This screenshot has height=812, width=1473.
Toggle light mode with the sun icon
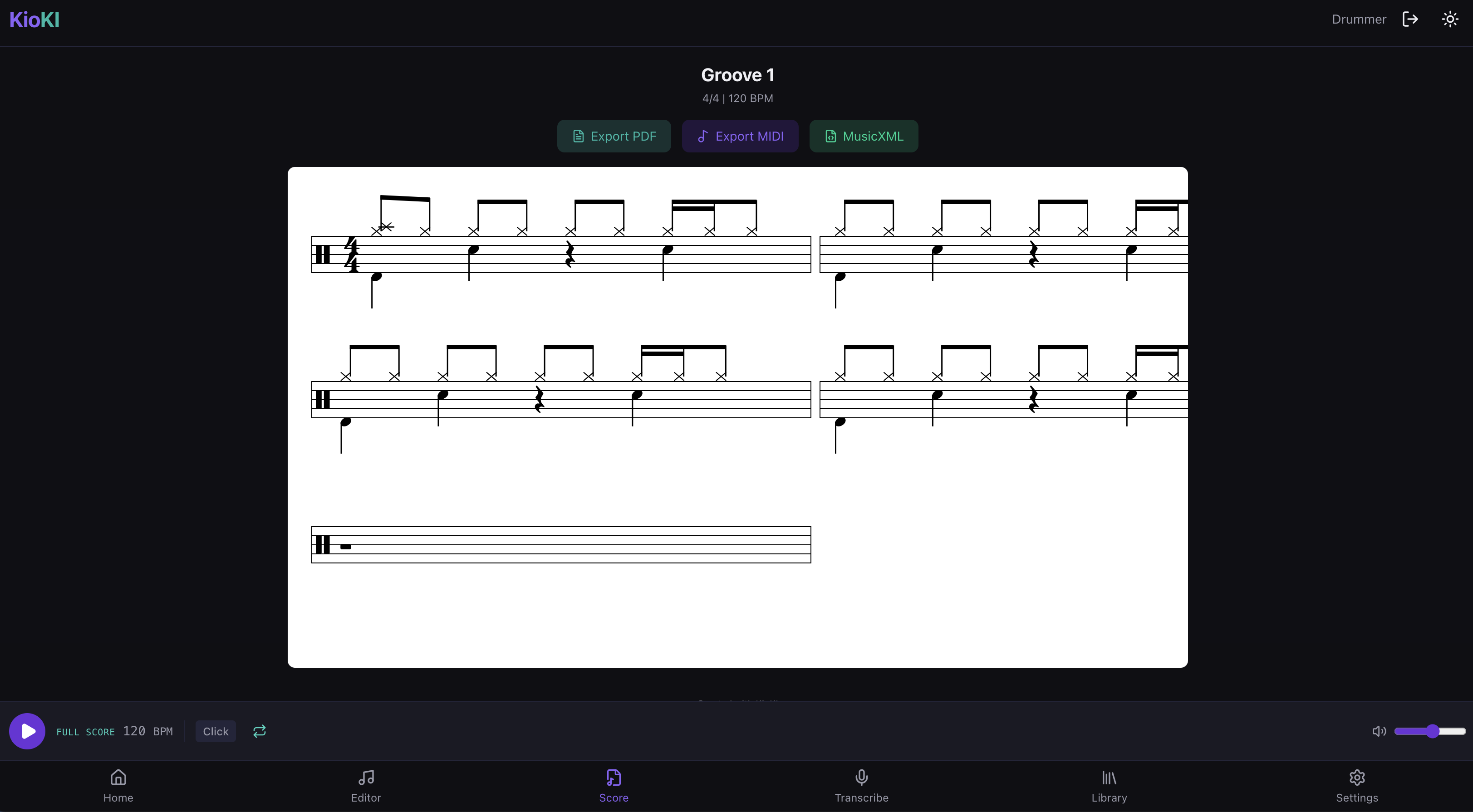click(x=1450, y=19)
